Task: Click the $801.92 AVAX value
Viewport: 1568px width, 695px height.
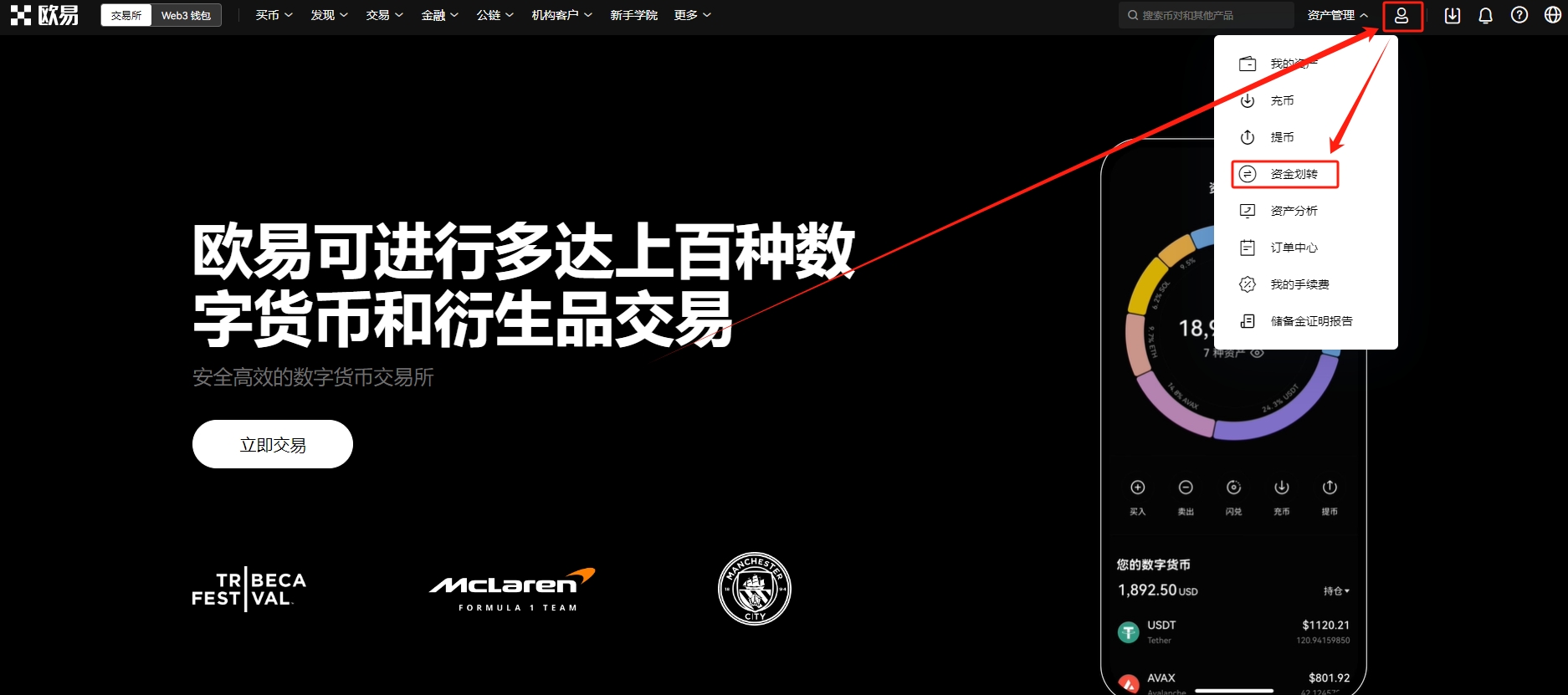Action: click(1329, 677)
